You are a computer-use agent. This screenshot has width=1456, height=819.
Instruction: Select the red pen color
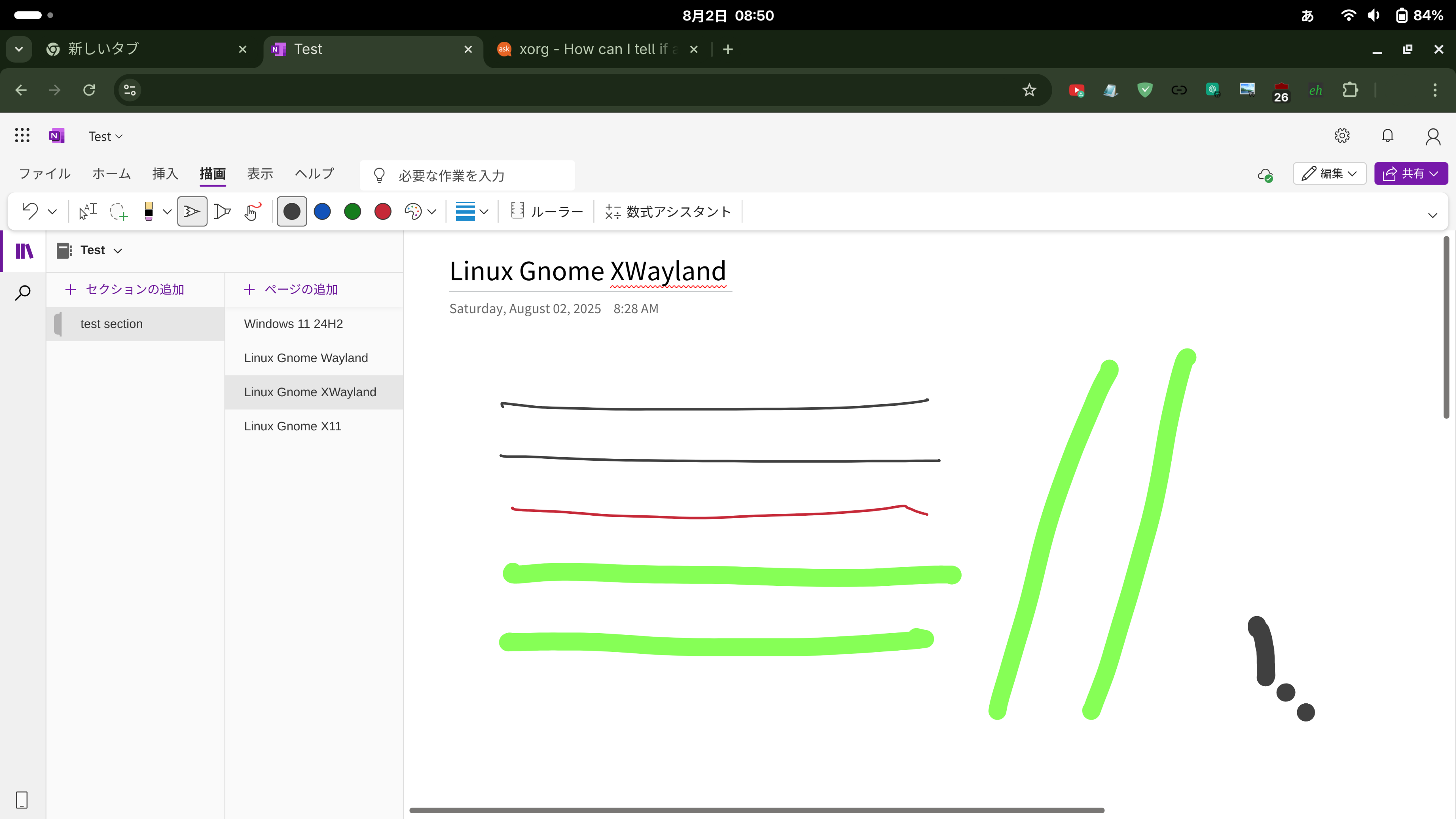click(x=383, y=212)
